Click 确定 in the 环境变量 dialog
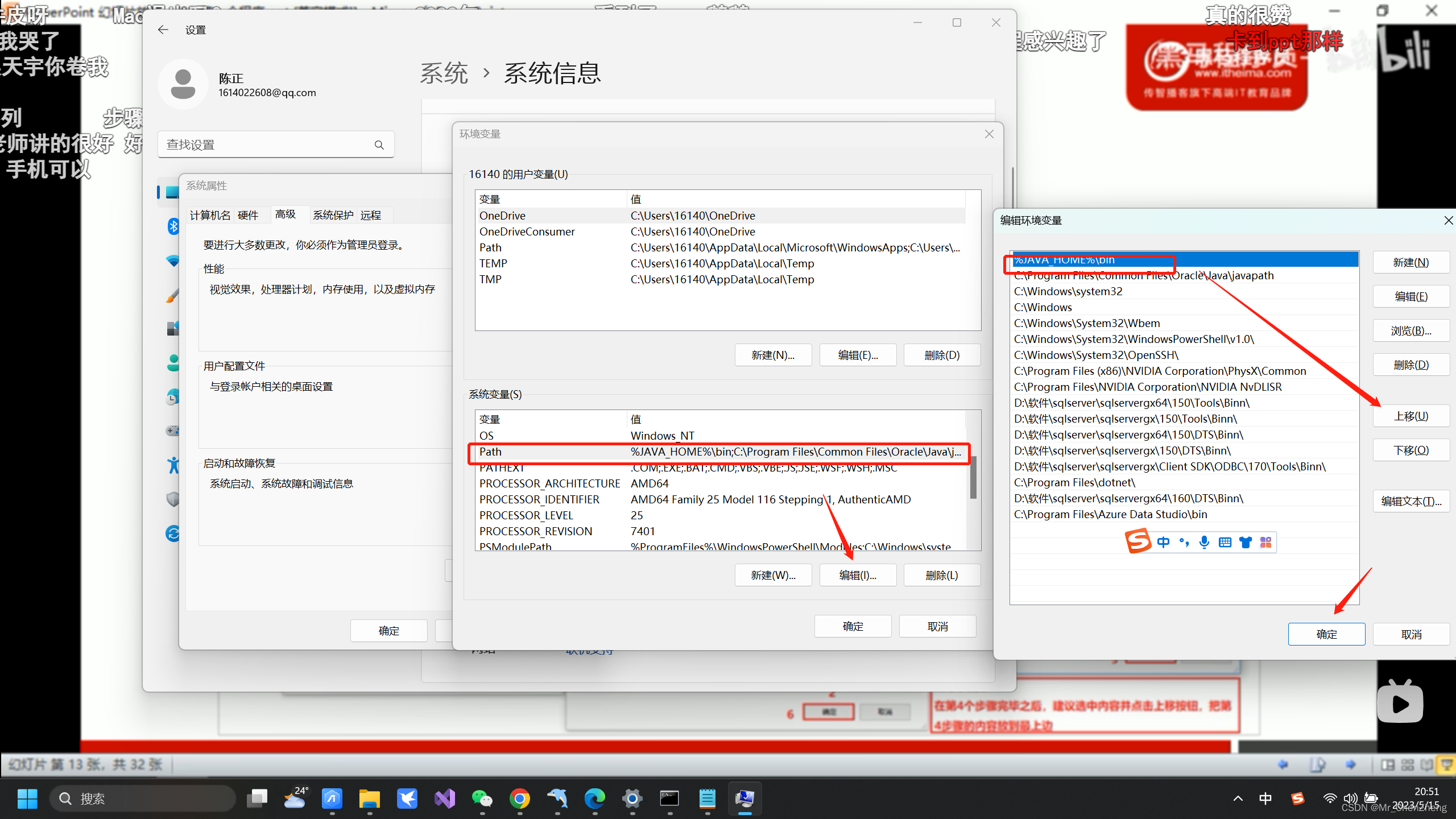This screenshot has height=819, width=1456. (853, 626)
